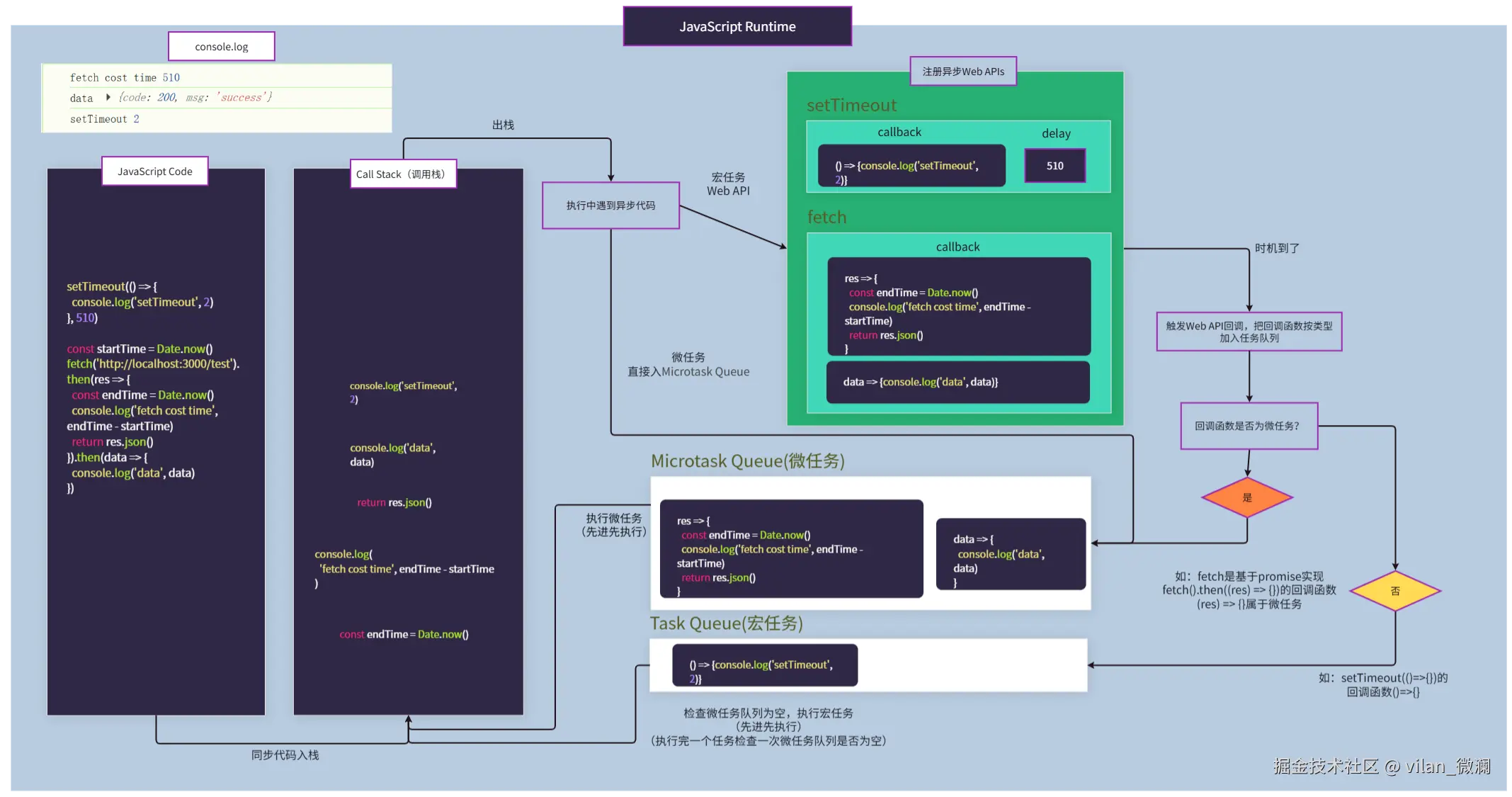Click the 执行中遇到异步代码 box
Screen dimensions: 1512x797
click(x=610, y=205)
